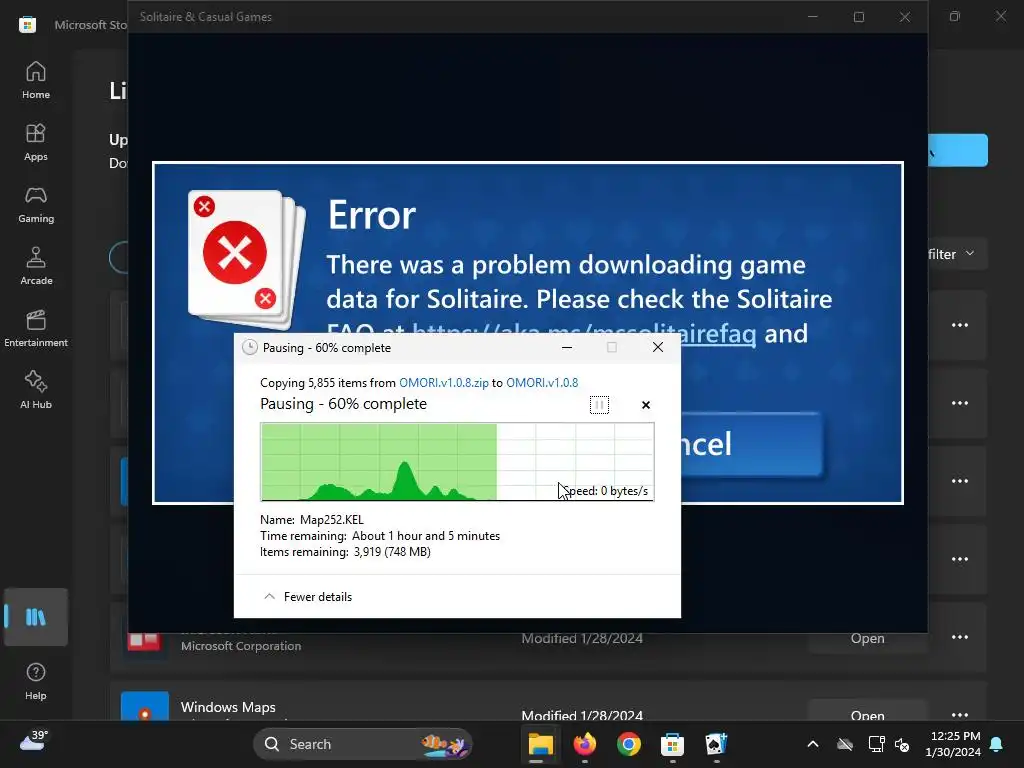Open network display tray icon
Viewport: 1024px width, 768px height.
coord(876,744)
